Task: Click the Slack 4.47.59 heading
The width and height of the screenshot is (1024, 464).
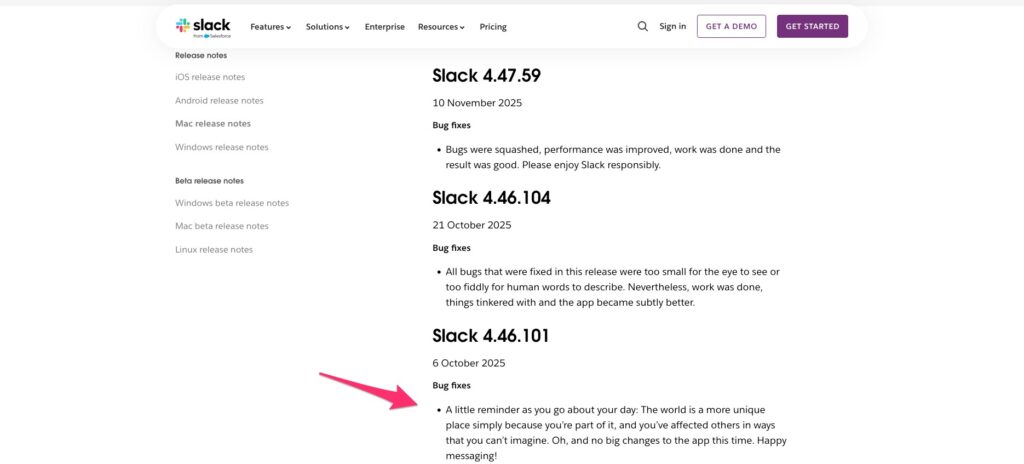Action: point(487,76)
